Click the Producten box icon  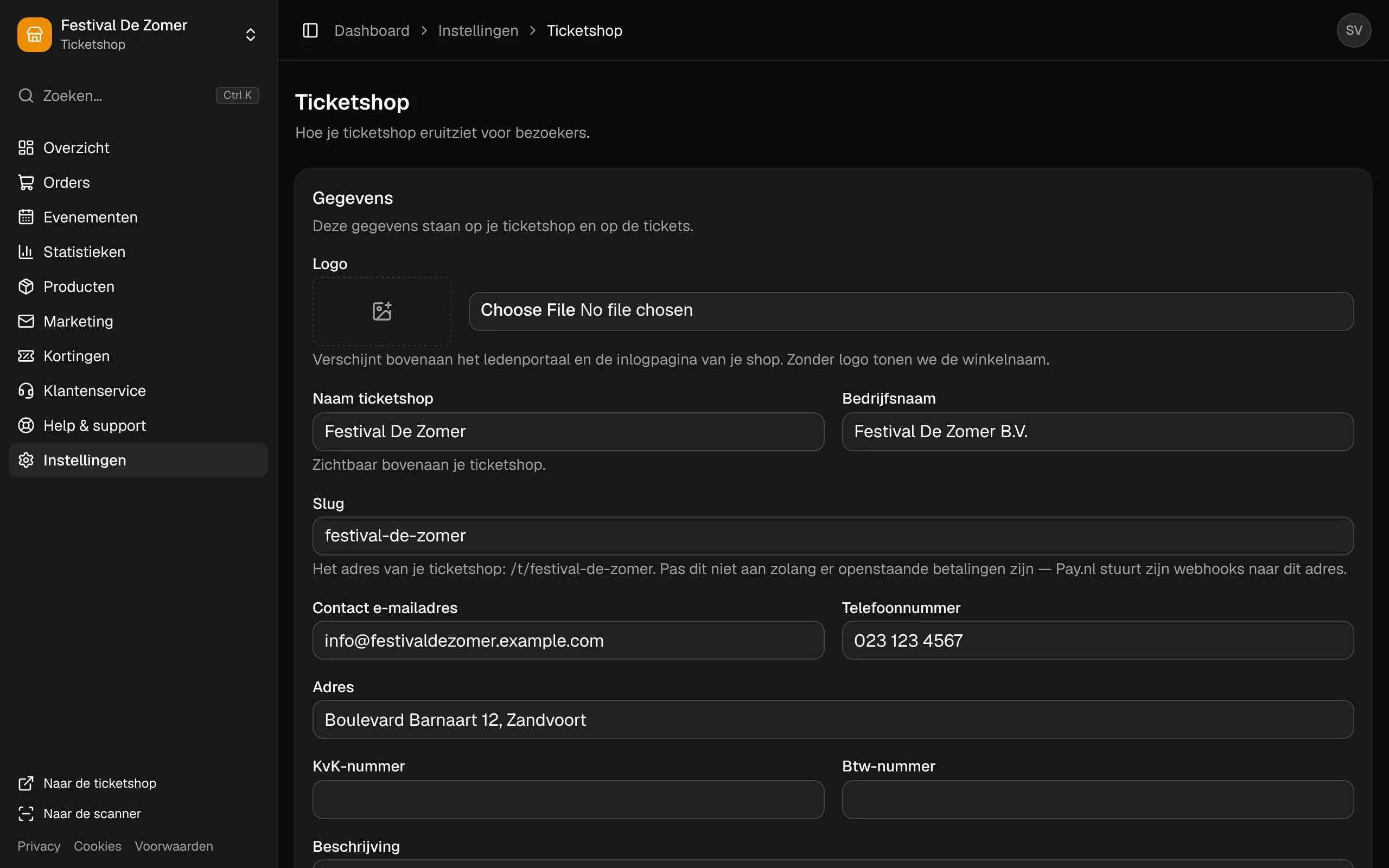26,286
